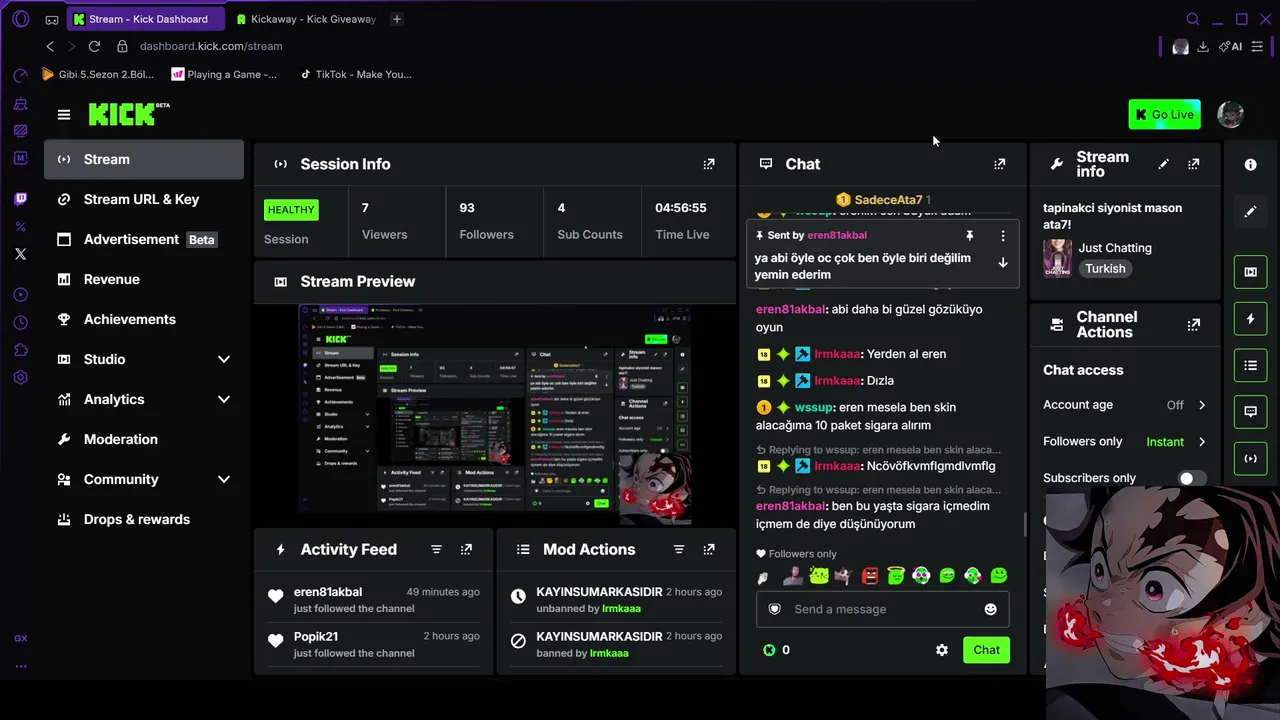1280x720 pixels.
Task: Toggle the Session Info panel button in the right rail
Action: (1250, 459)
